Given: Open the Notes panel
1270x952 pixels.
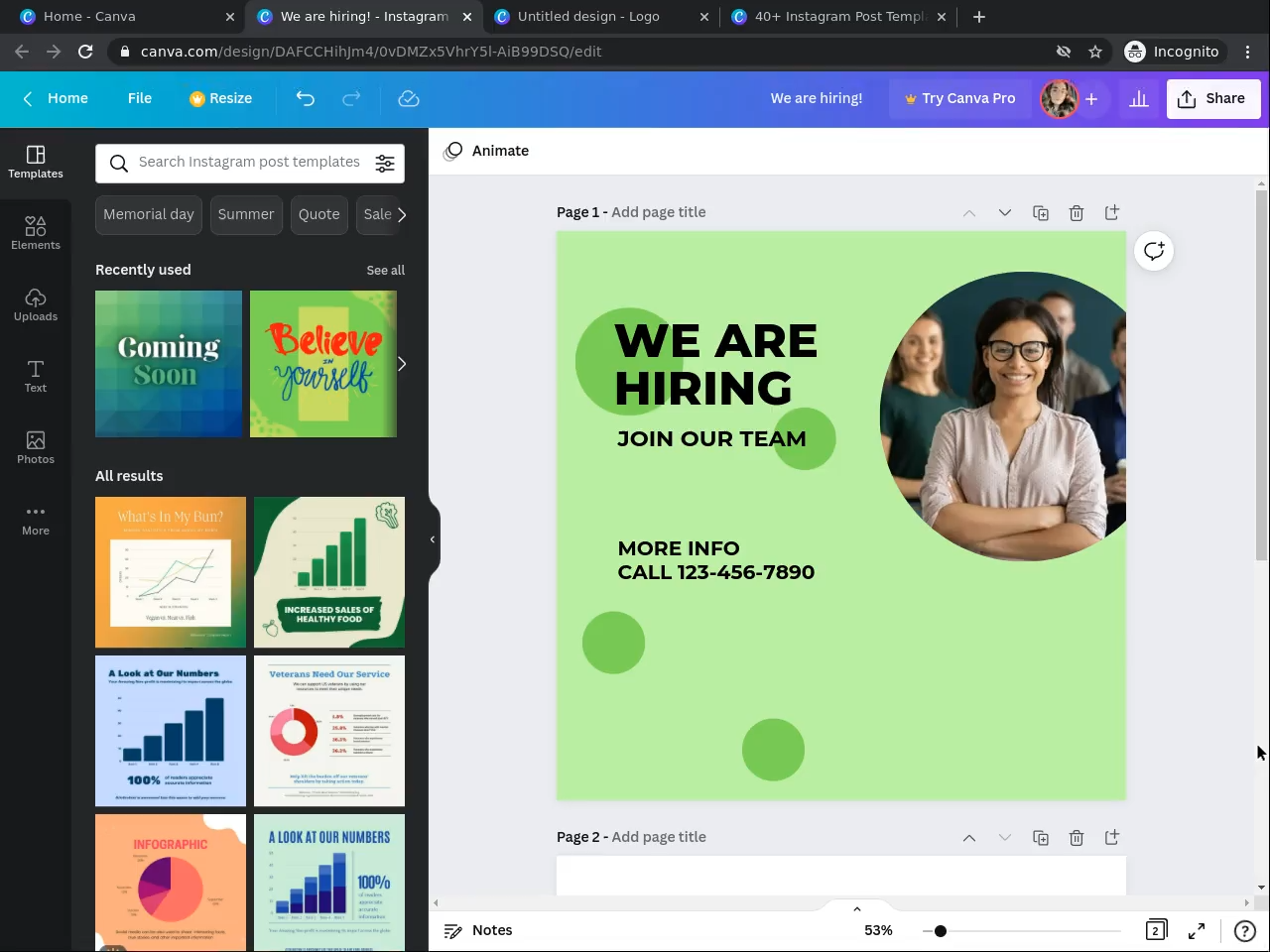Looking at the screenshot, I should (x=478, y=930).
